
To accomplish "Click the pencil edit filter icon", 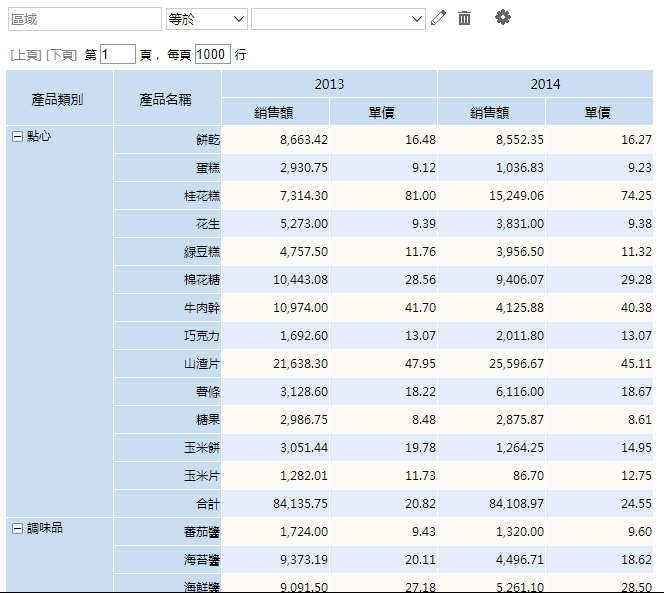I will pyautogui.click(x=438, y=18).
